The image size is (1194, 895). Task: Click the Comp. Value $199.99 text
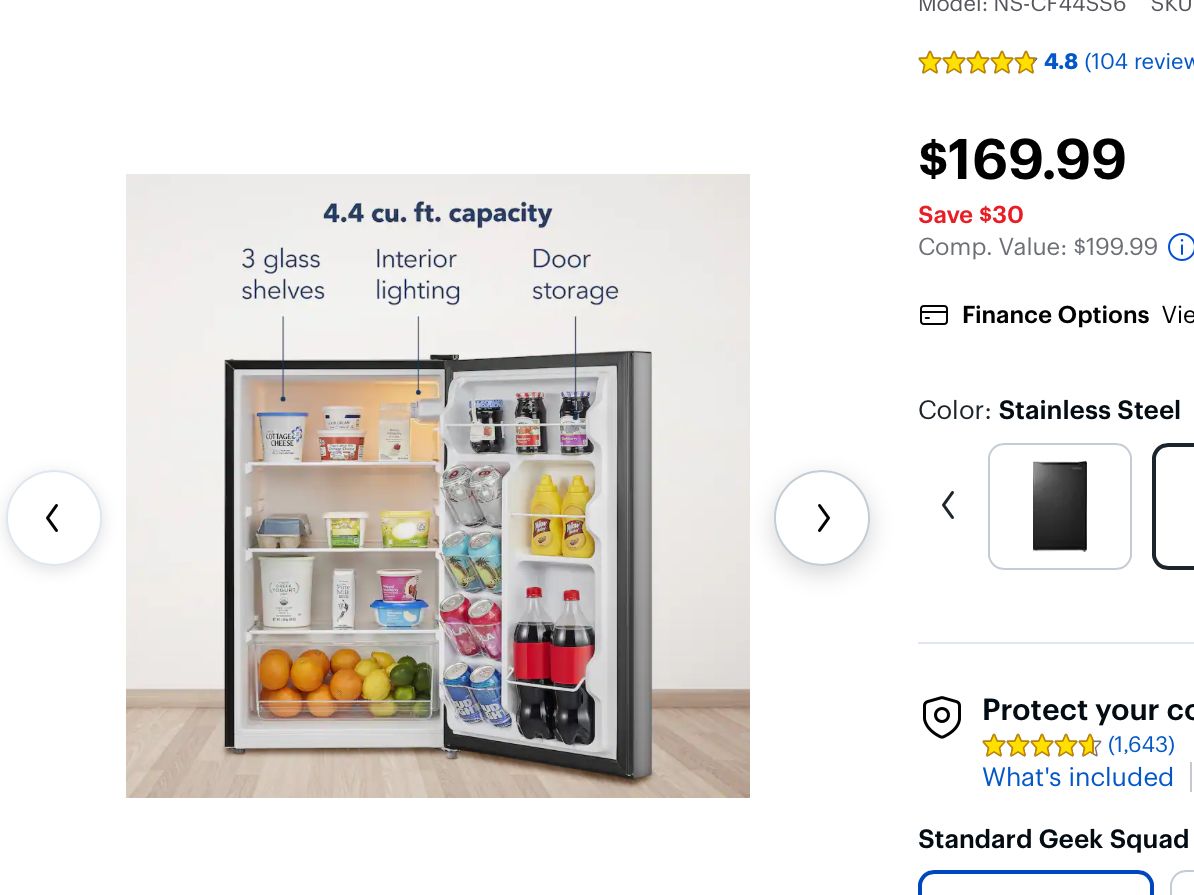click(1037, 247)
